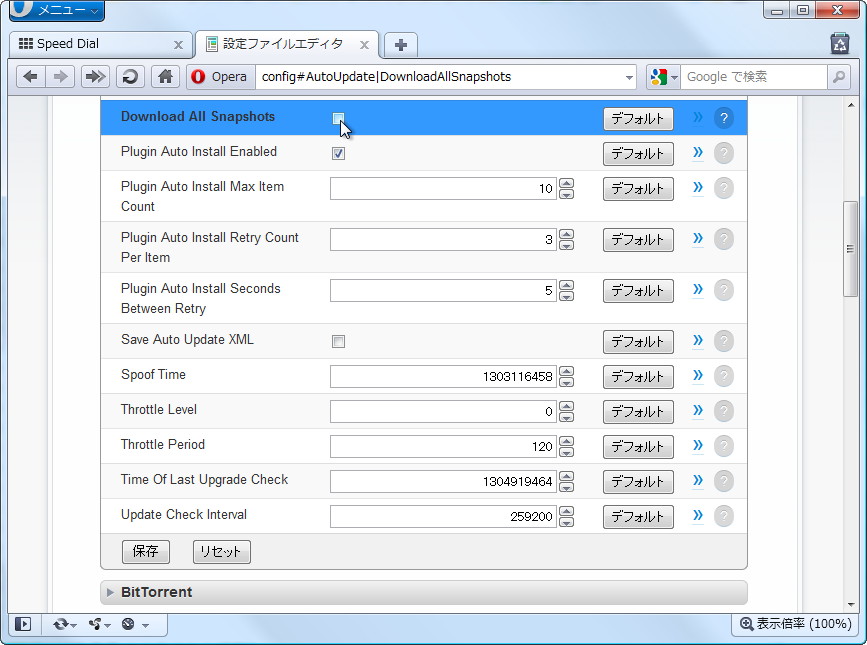Image resolution: width=867 pixels, height=645 pixels.
Task: Click the Google で検索 search field
Action: 754,77
